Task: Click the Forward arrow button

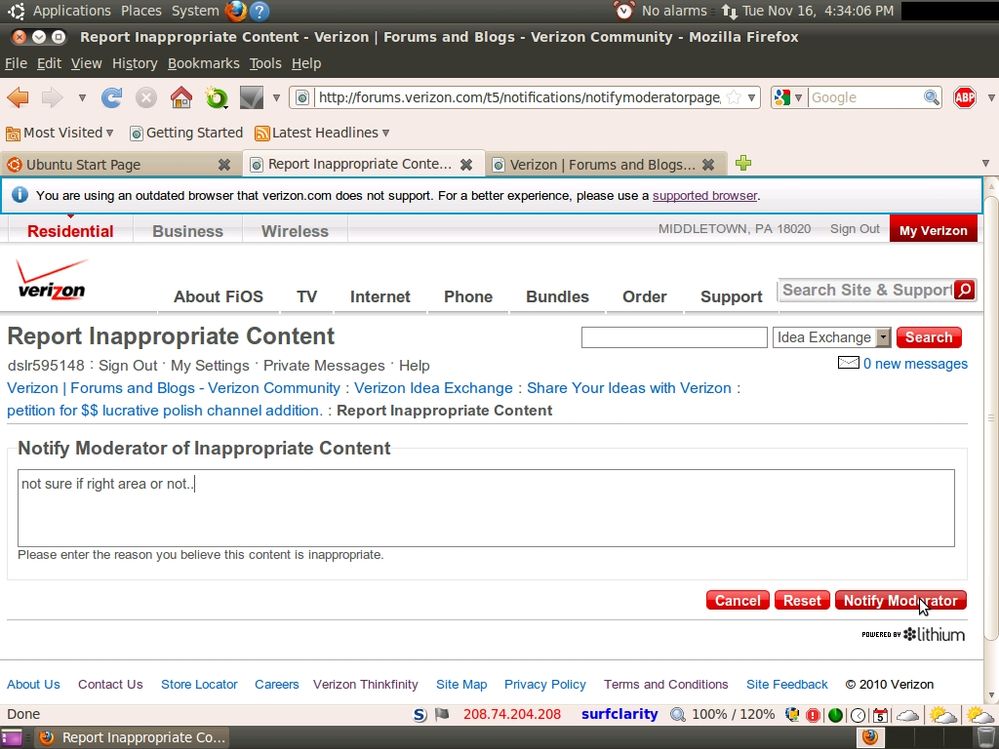Action: (x=52, y=97)
